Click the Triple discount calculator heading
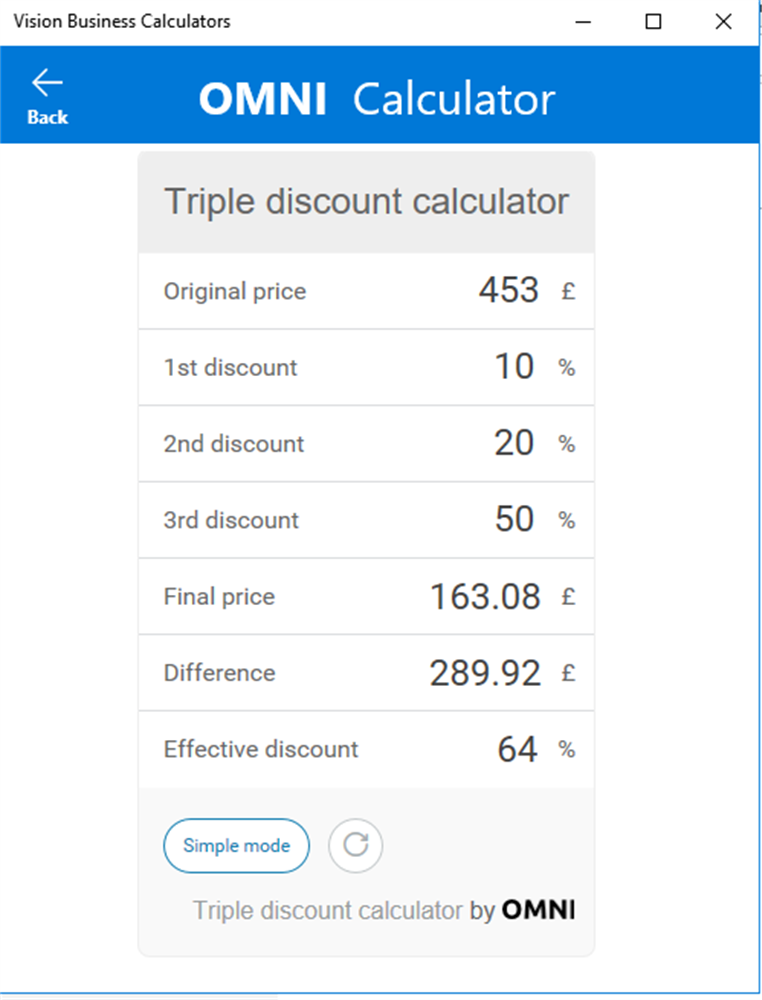This screenshot has height=1000, width=762. pos(366,201)
